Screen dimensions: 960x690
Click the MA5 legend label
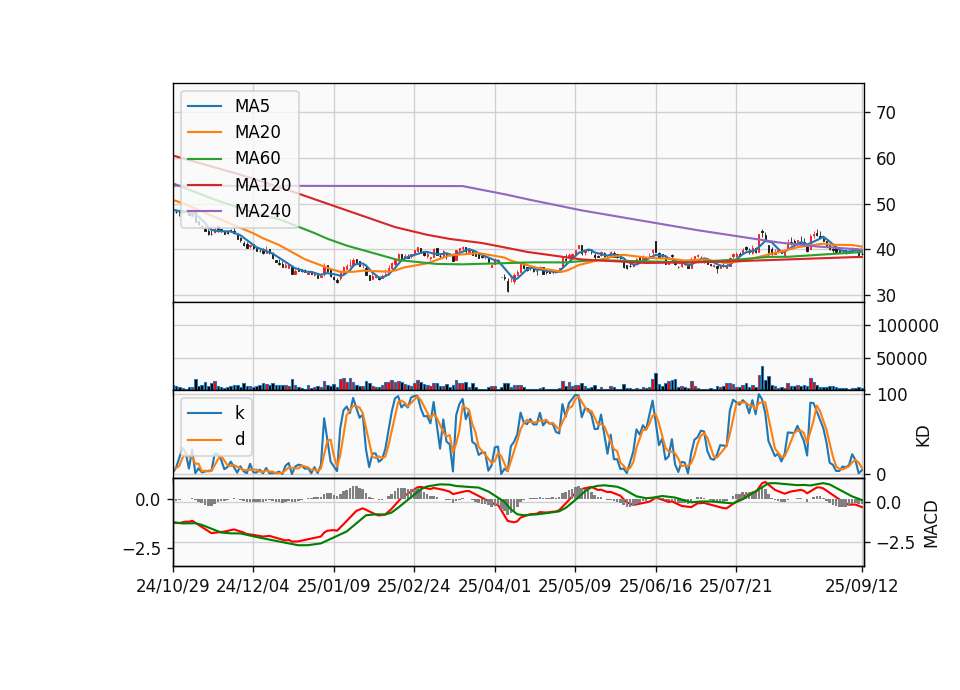point(252,106)
